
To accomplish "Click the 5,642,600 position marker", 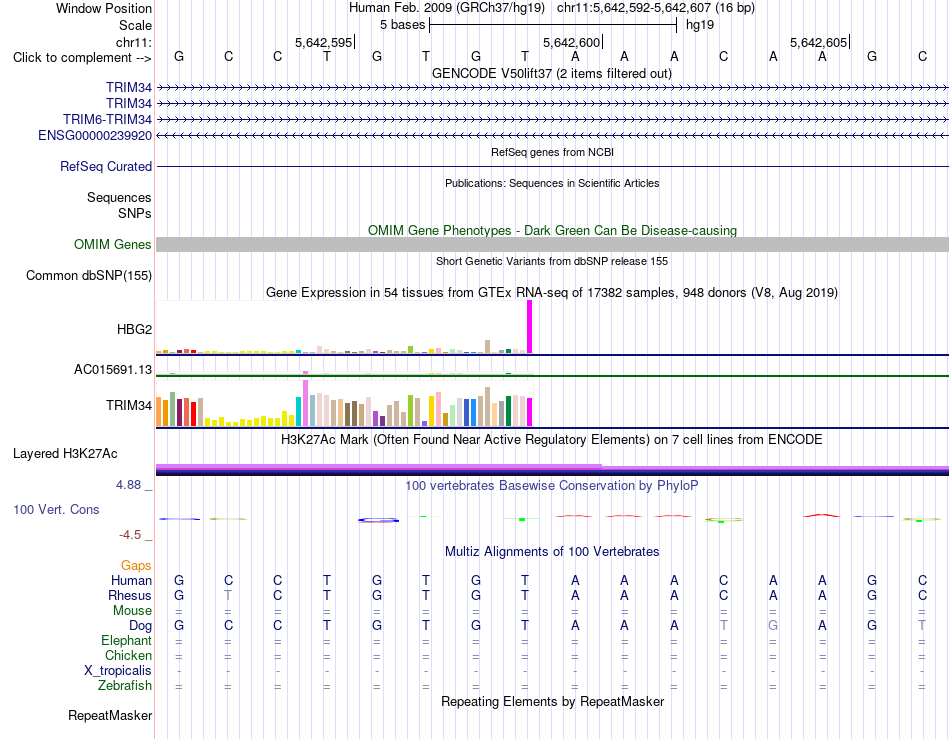I will click(572, 42).
